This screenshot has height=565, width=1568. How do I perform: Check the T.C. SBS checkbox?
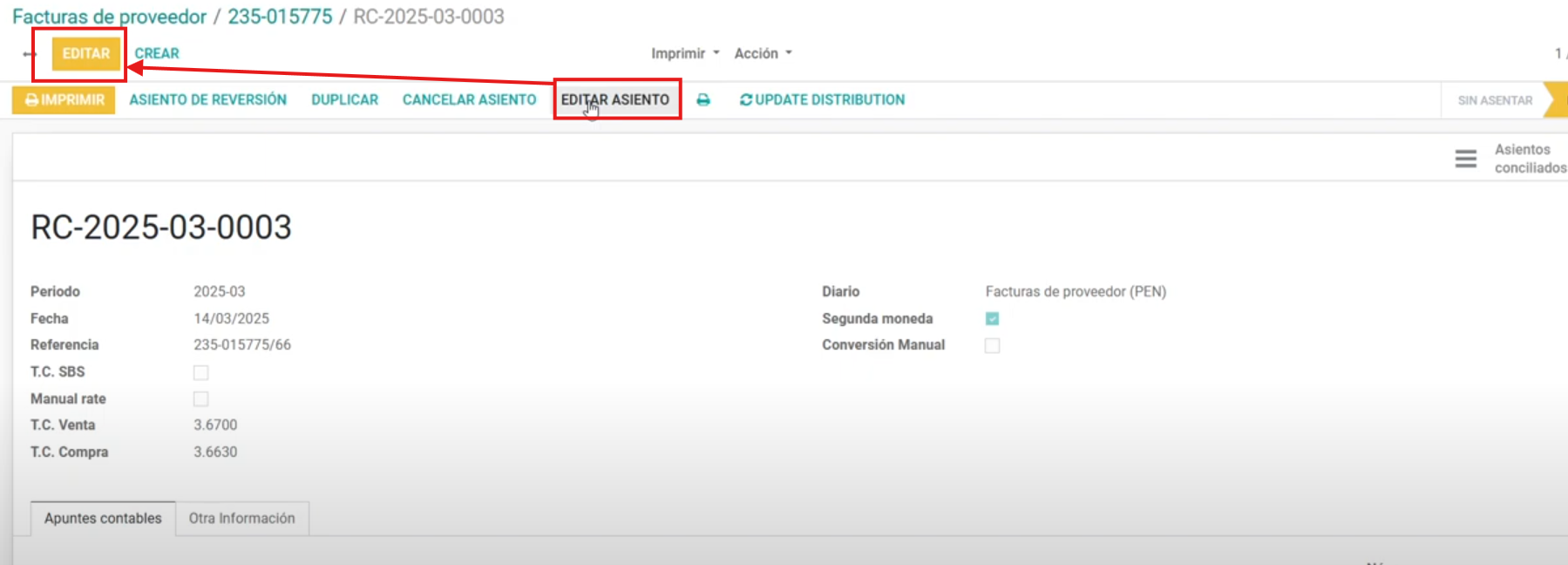coord(200,373)
